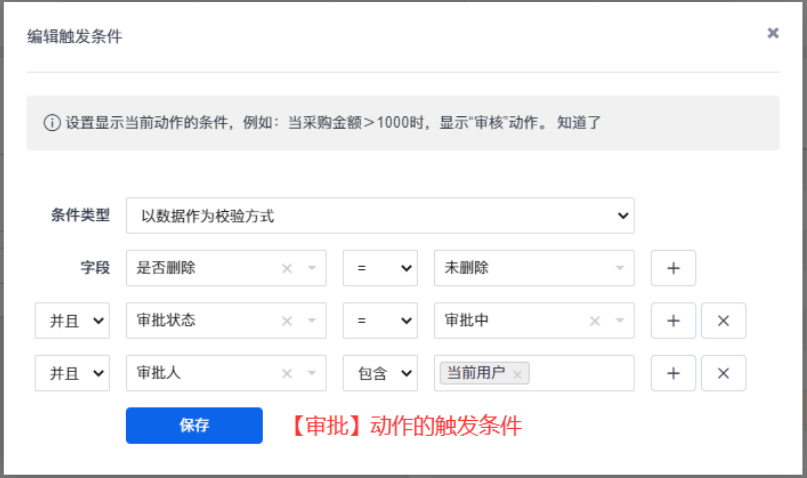Delete the 审批状态 condition row

[723, 321]
